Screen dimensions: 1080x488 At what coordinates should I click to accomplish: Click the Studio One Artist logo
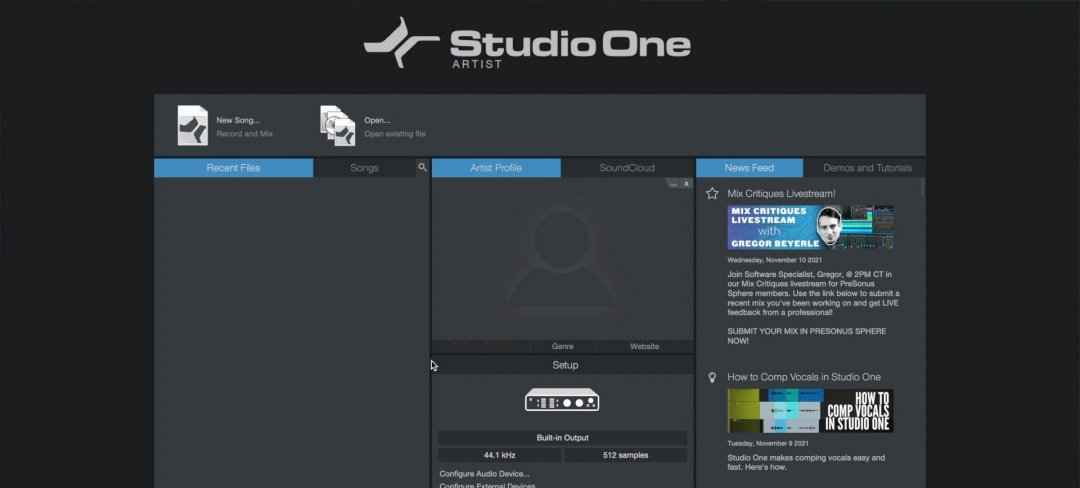(x=527, y=43)
